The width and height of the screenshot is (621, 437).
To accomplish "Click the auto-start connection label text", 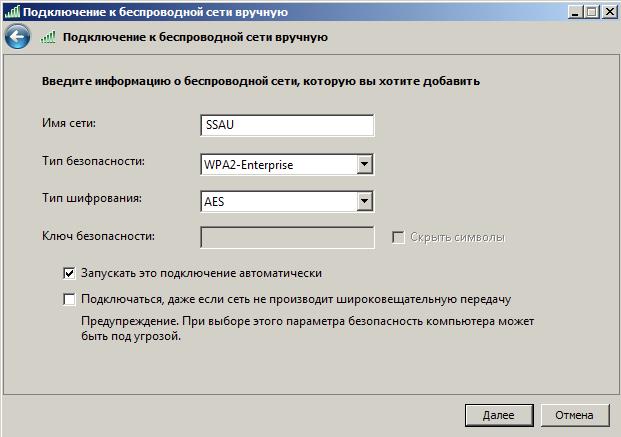I will 201,273.
